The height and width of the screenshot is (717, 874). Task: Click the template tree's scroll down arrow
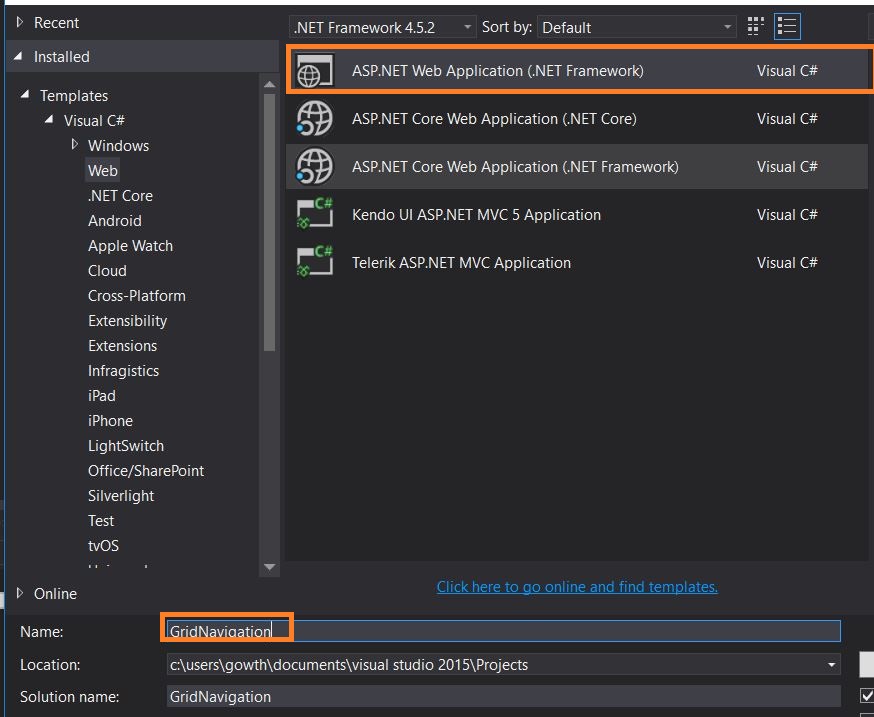pos(269,567)
